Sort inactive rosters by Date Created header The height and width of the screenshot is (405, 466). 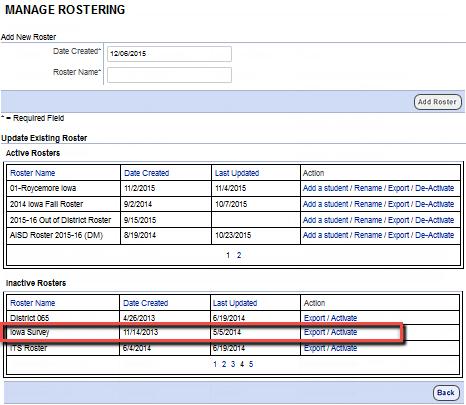[x=146, y=303]
